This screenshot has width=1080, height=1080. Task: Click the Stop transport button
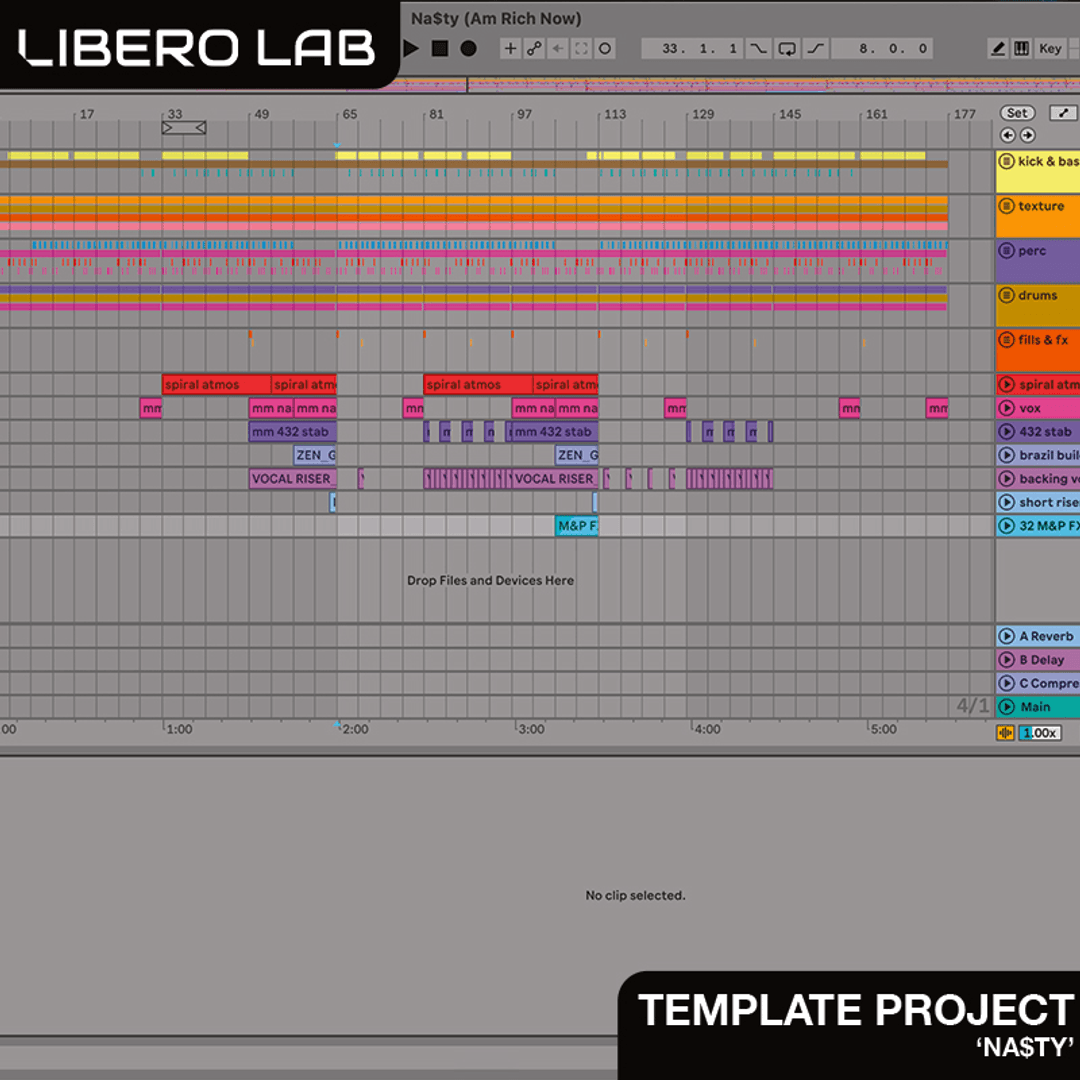[440, 48]
